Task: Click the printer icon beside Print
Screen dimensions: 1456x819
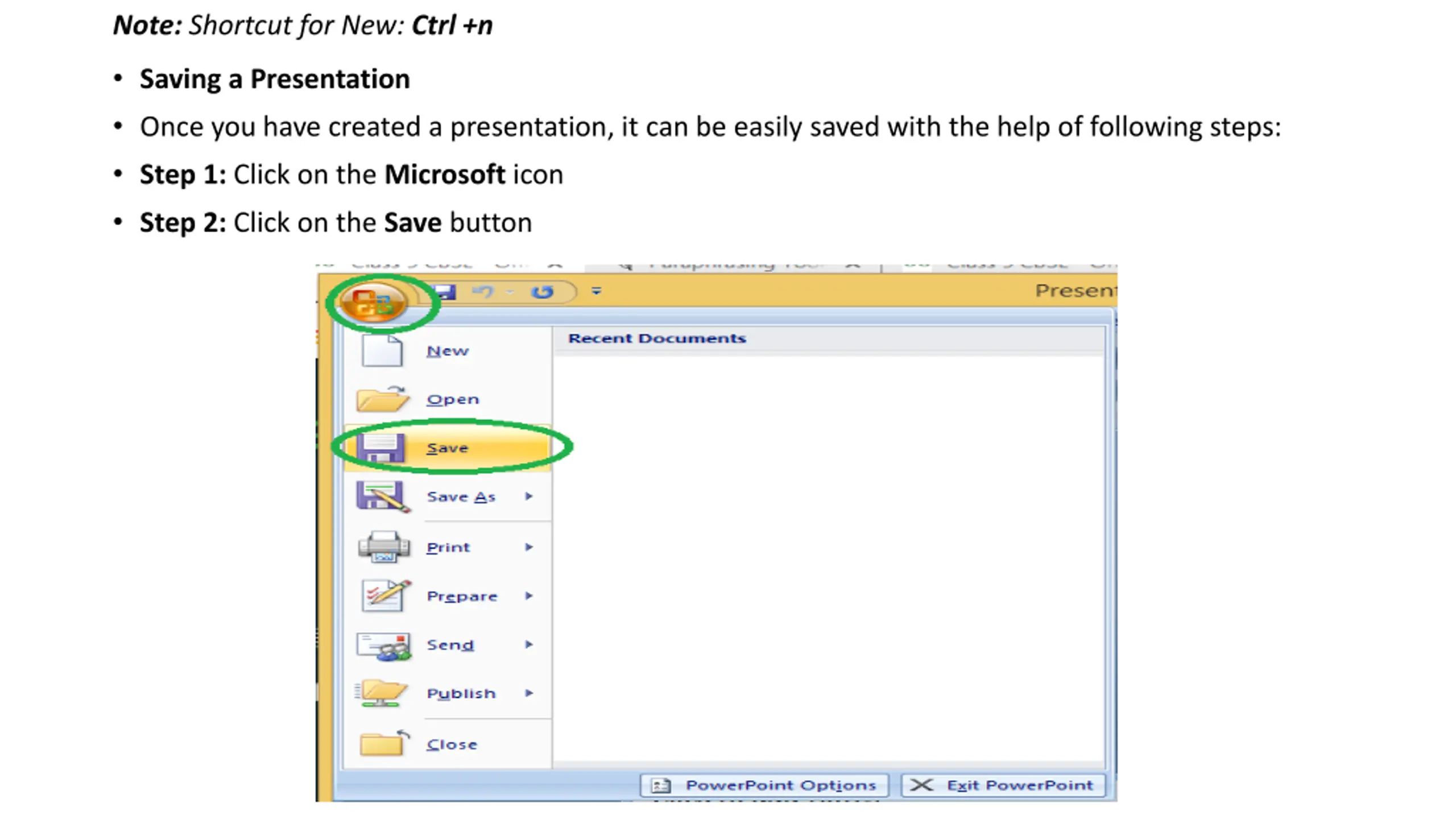Action: pos(384,547)
